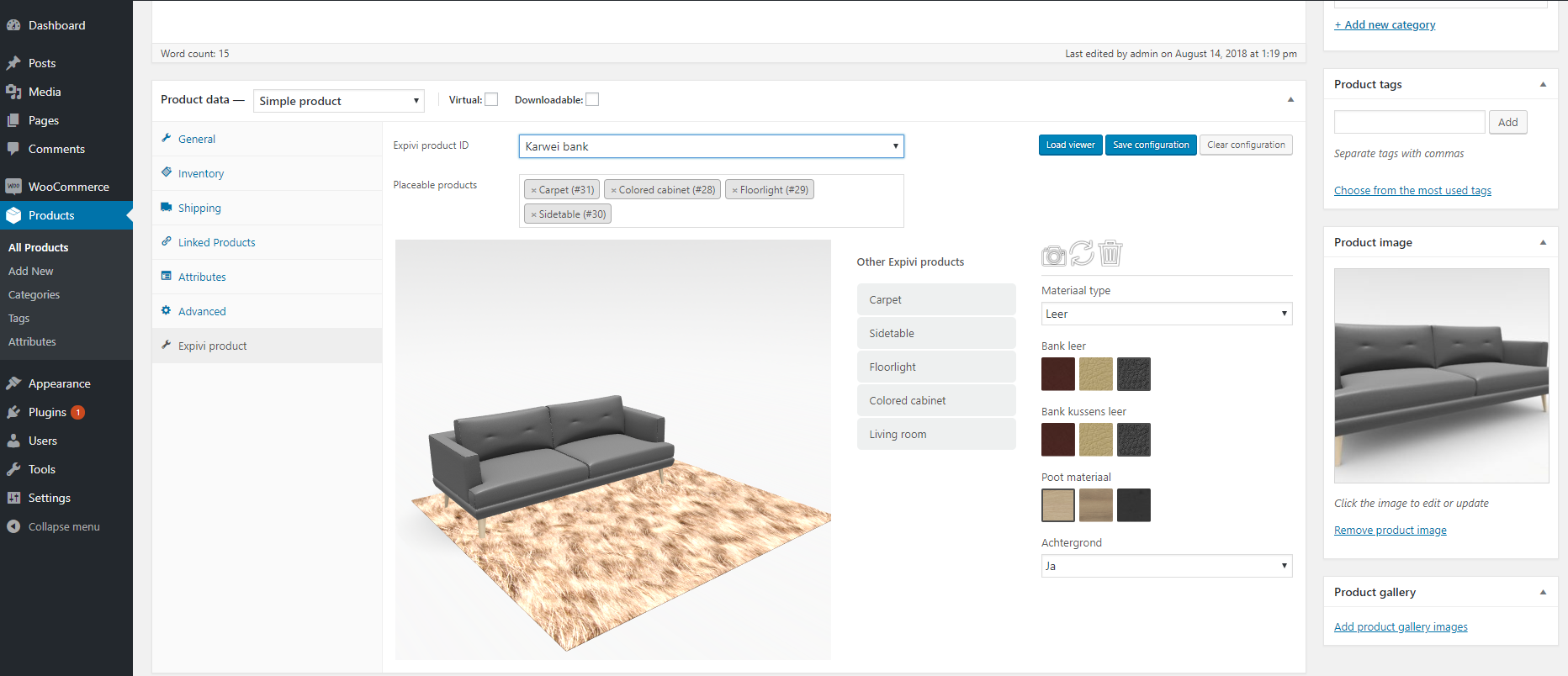Remove the Colored cabinet (#28) tag
This screenshot has width=1568, height=676.
click(613, 190)
